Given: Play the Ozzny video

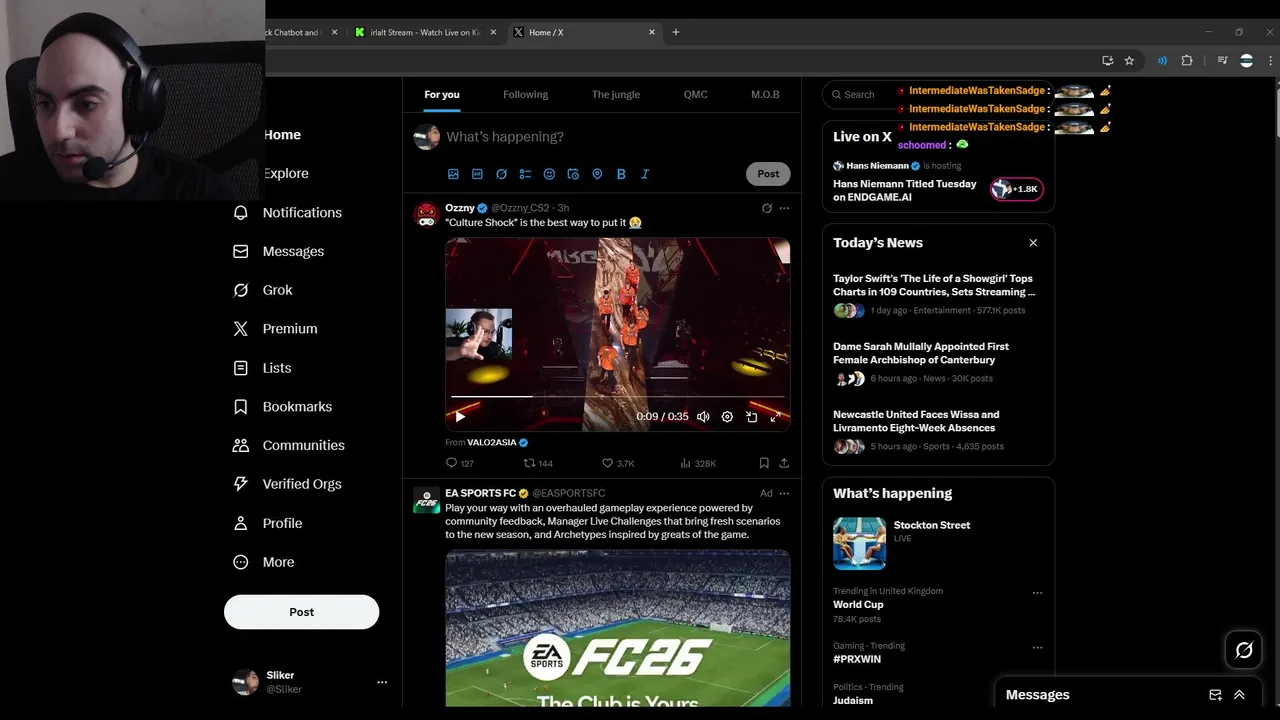Looking at the screenshot, I should pos(460,417).
